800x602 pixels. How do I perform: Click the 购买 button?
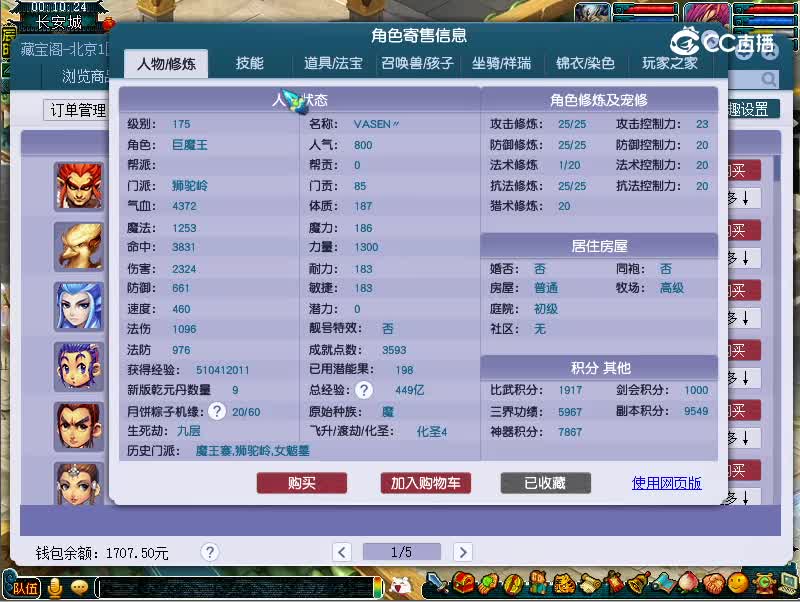click(x=302, y=483)
